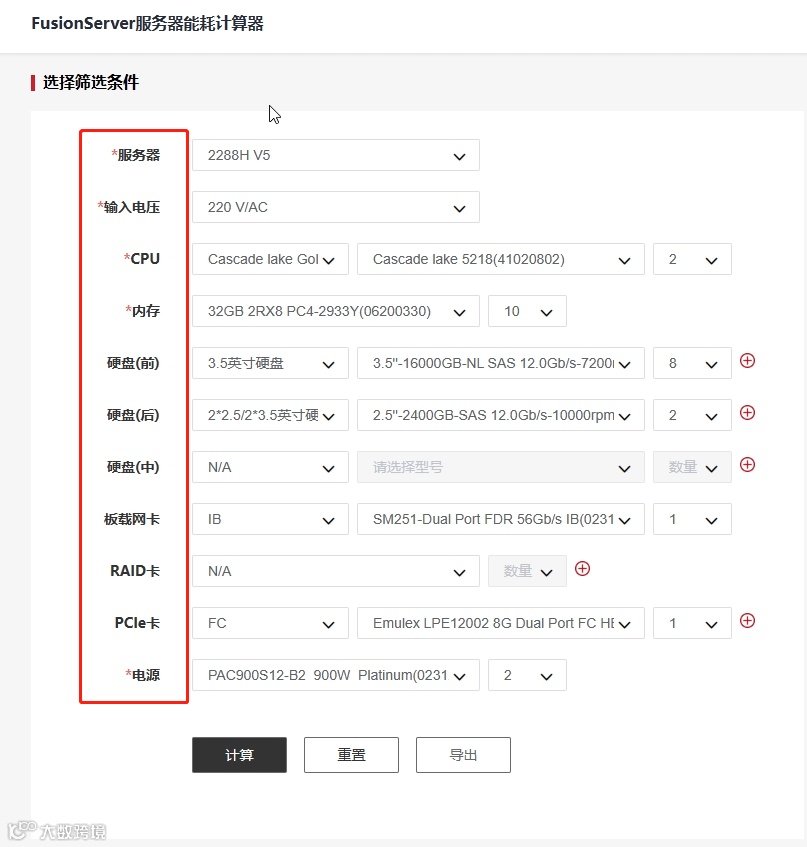This screenshot has width=807, height=847.
Task: Open PCIe card type dropdown FC
Action: (270, 623)
